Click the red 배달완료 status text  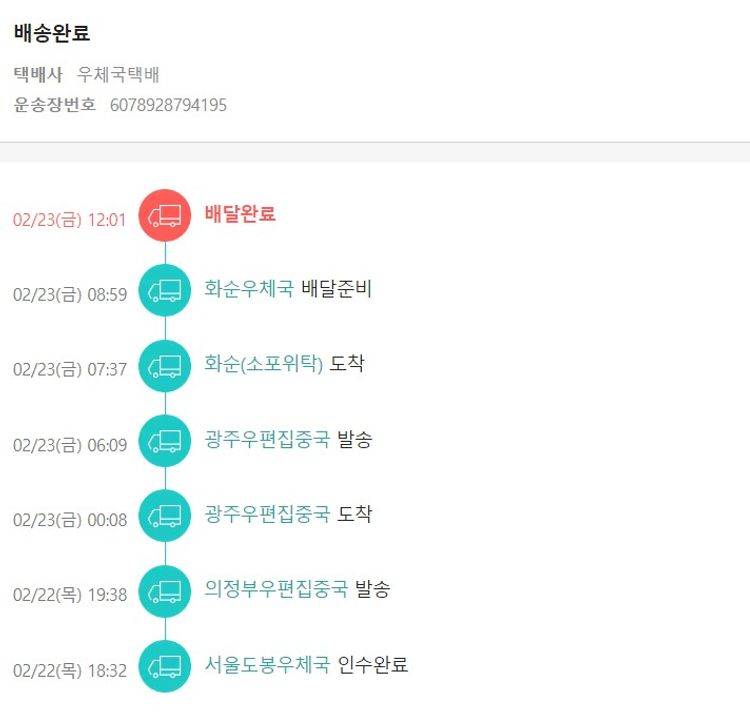pyautogui.click(x=240, y=213)
